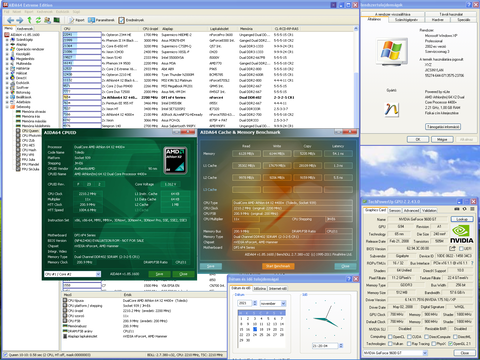Open the GPU-Z hamburger menu icon
Screen dimensions: 480x360
pos(472,209)
